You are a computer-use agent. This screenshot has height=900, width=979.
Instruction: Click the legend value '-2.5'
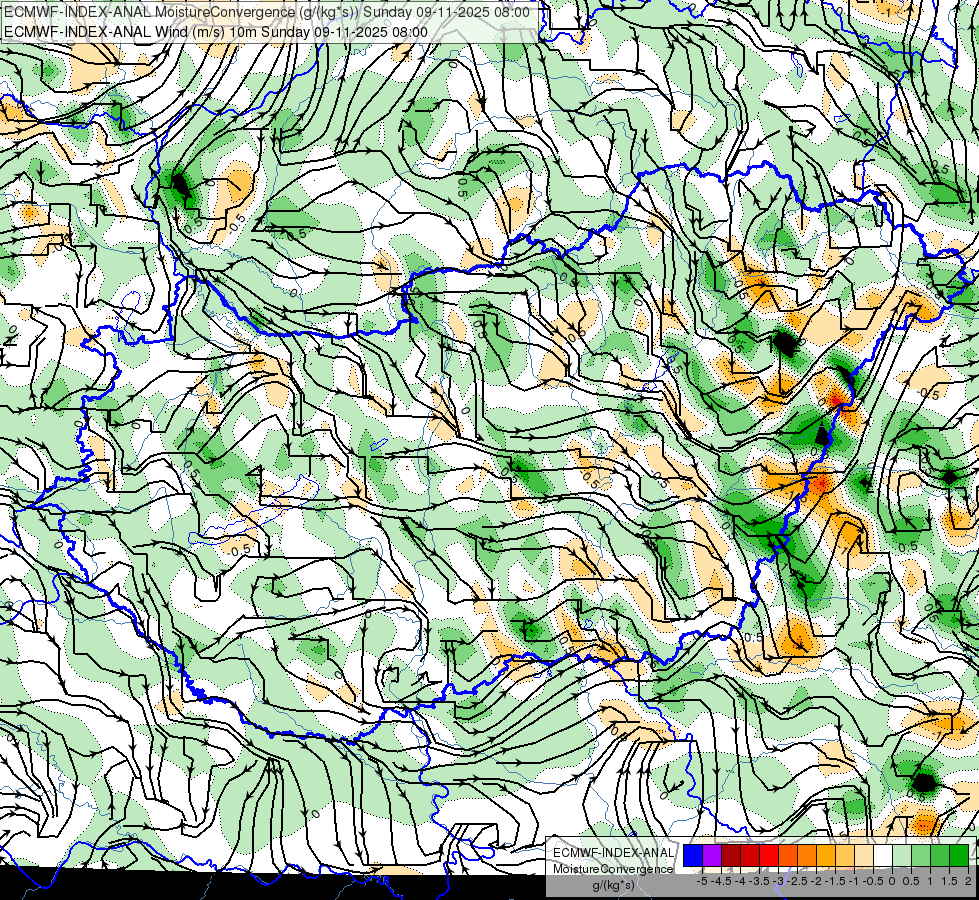pyautogui.click(x=797, y=881)
